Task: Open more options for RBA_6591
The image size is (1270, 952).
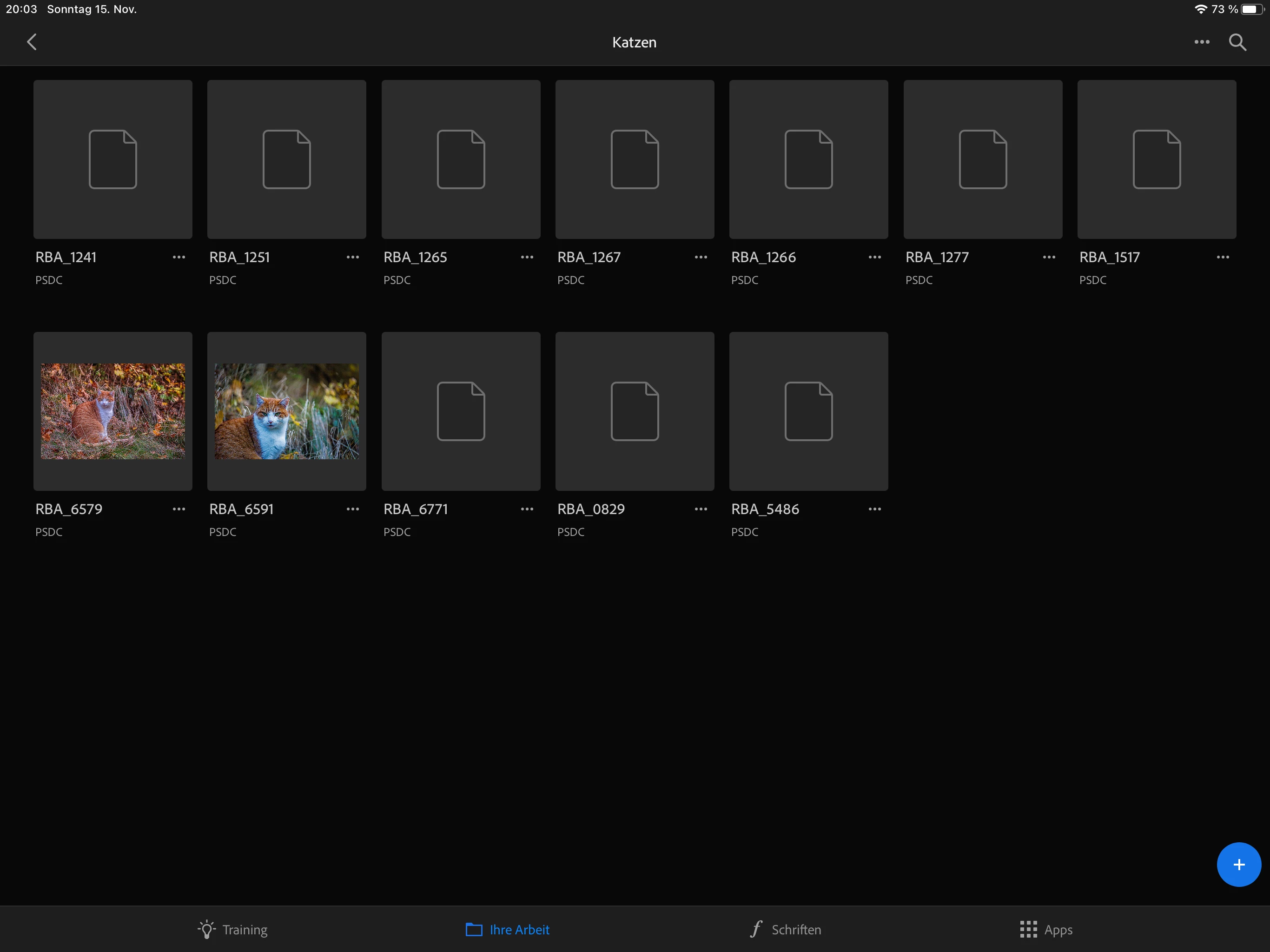Action: pos(352,509)
